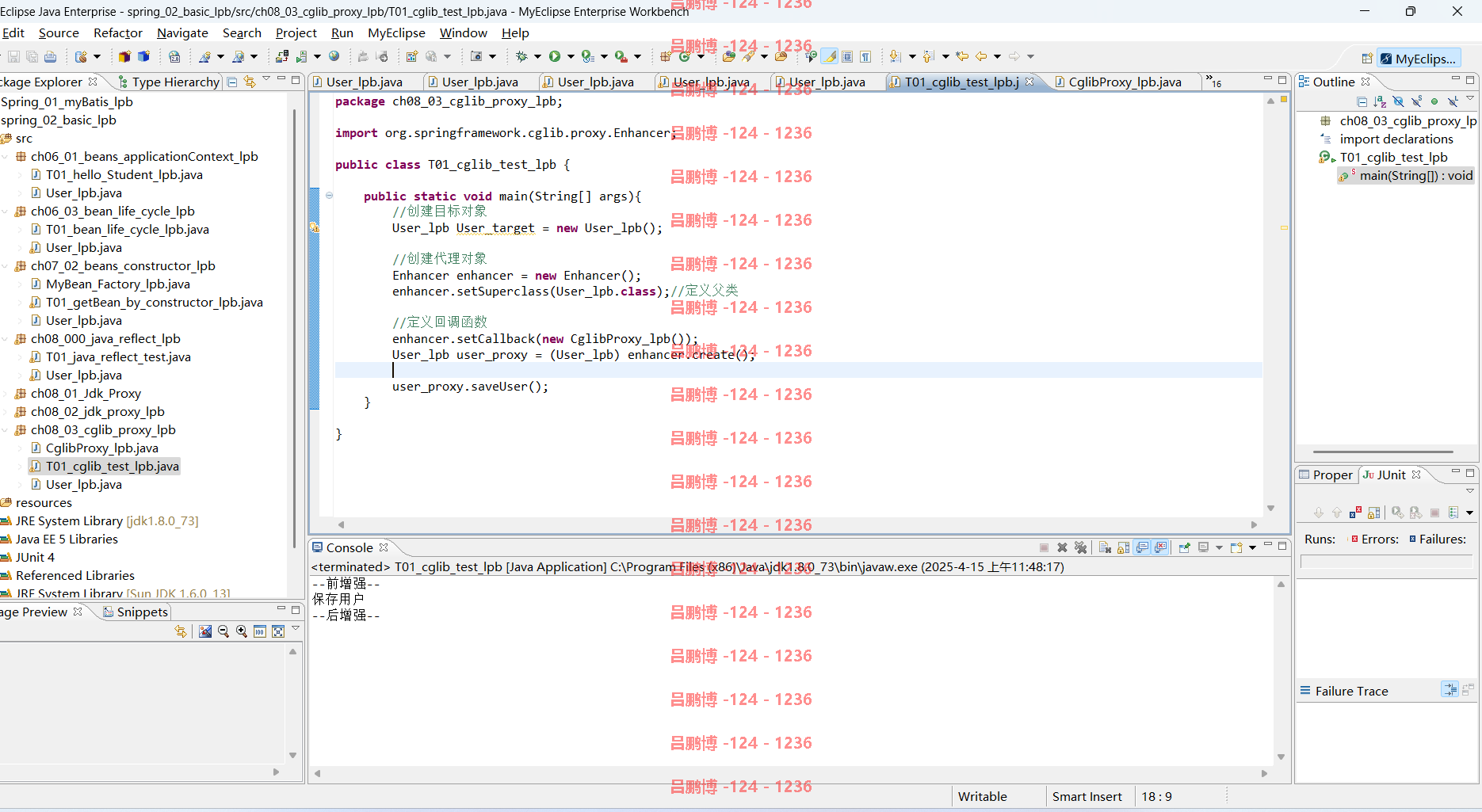Show hidden editor tabs list »16
This screenshot has width=1482, height=812.
pyautogui.click(x=1213, y=81)
